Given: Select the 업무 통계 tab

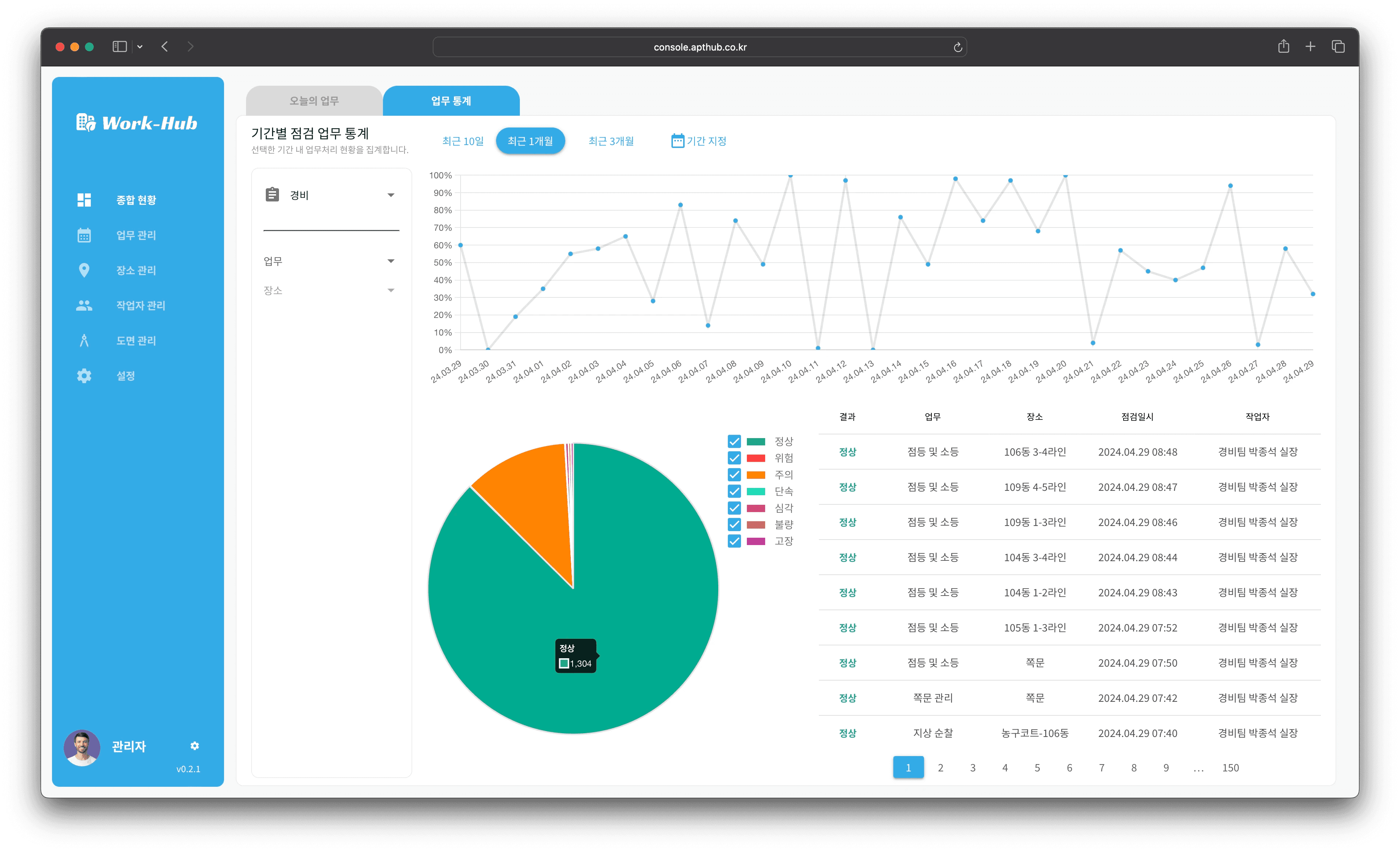Looking at the screenshot, I should 451,101.
